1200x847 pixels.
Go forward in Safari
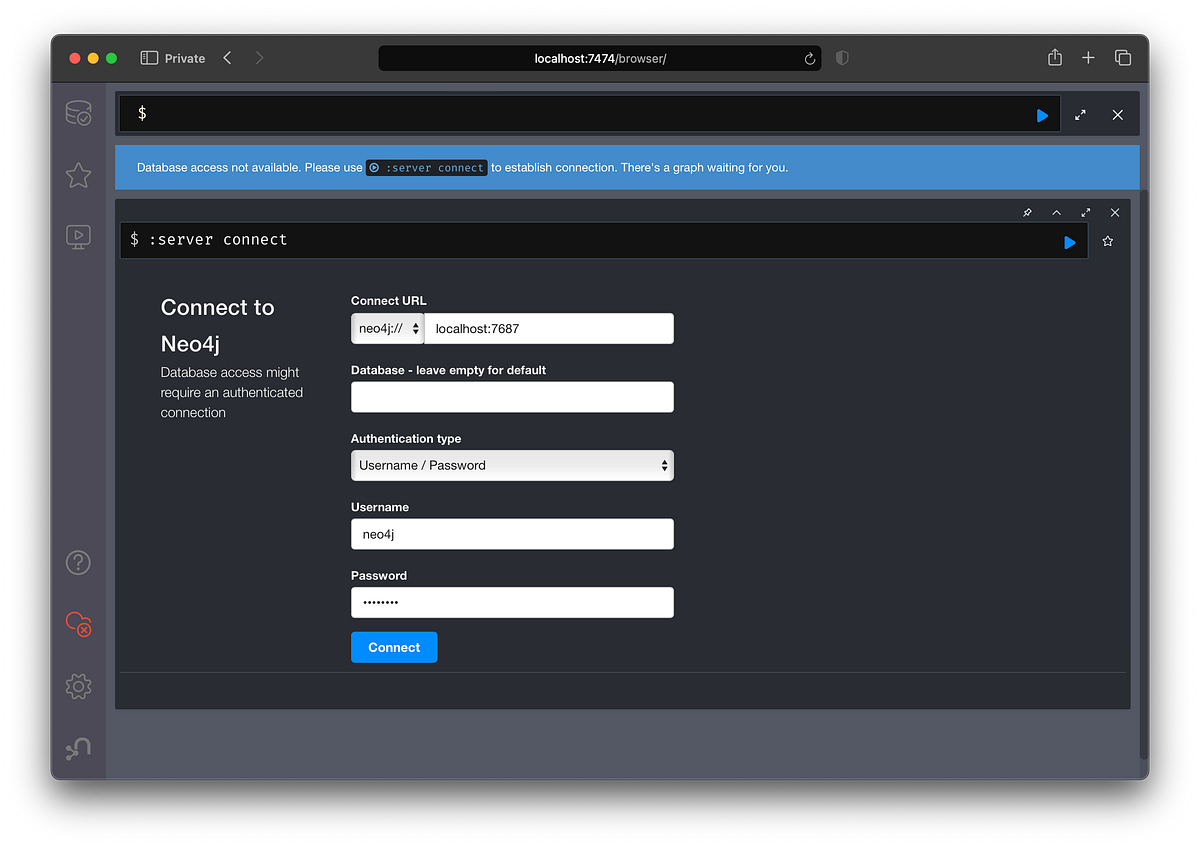click(260, 58)
